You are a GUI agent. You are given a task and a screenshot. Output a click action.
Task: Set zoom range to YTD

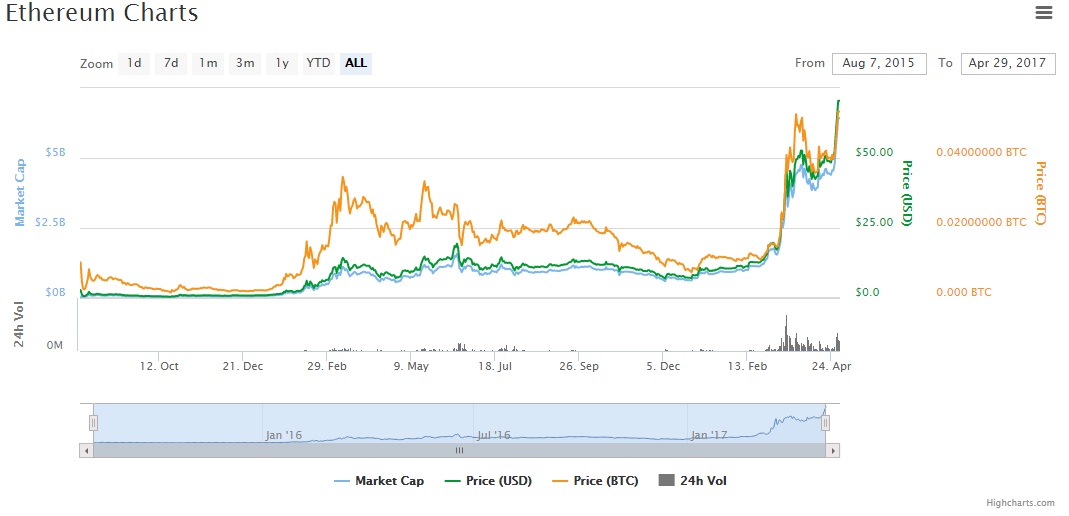[x=318, y=63]
